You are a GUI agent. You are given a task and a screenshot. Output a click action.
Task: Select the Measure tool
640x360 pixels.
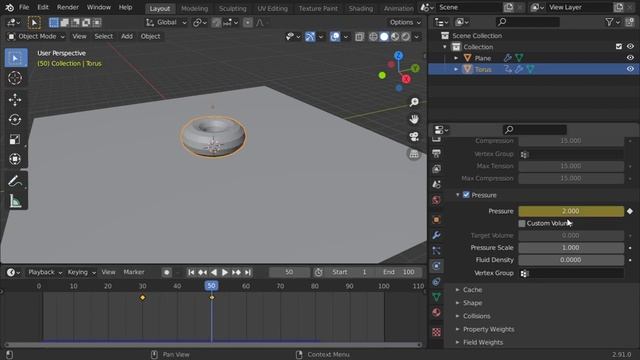(x=16, y=200)
